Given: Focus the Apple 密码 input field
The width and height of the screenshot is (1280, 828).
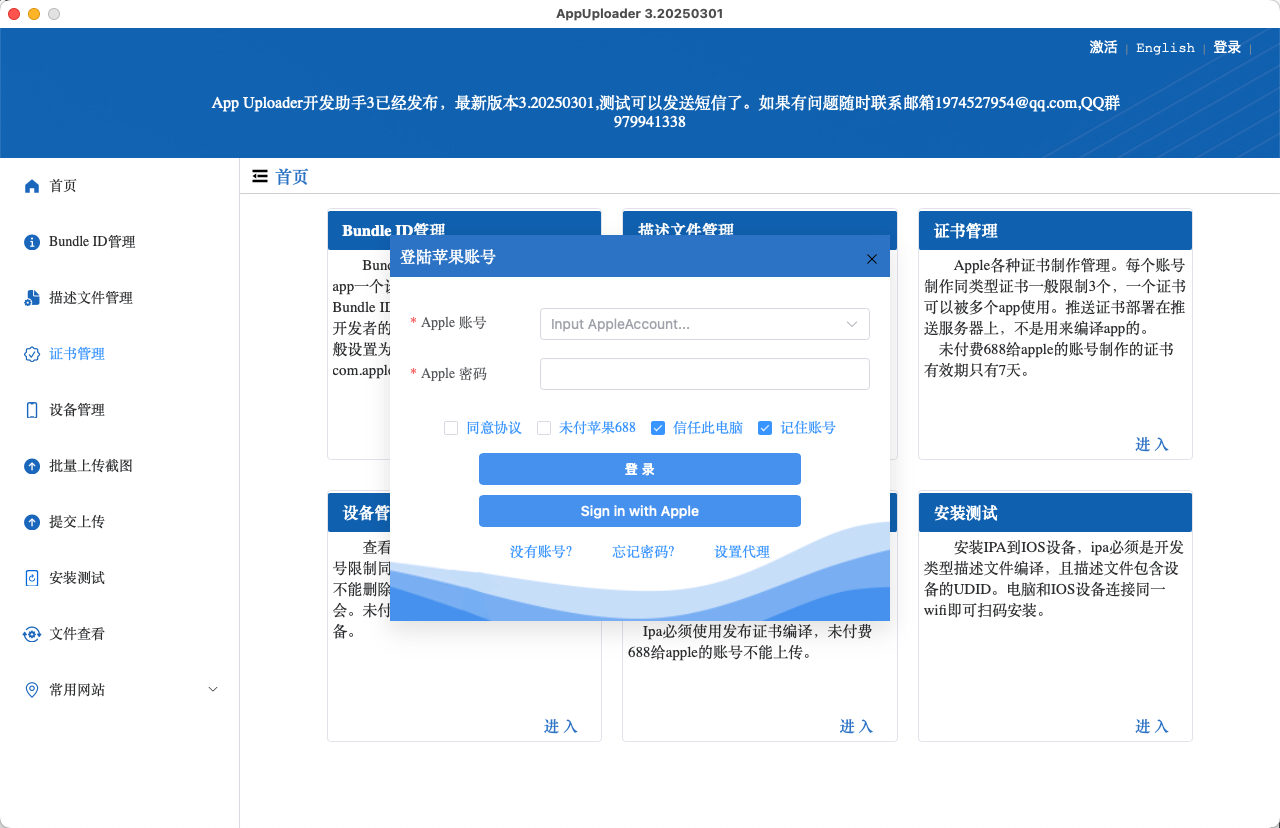Looking at the screenshot, I should pos(704,374).
